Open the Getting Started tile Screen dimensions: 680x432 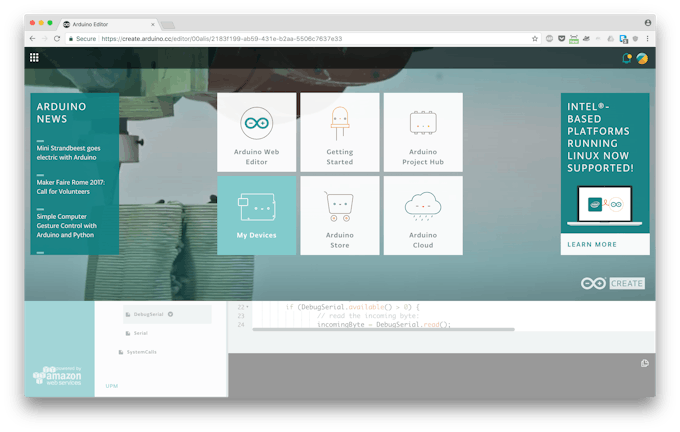click(340, 132)
